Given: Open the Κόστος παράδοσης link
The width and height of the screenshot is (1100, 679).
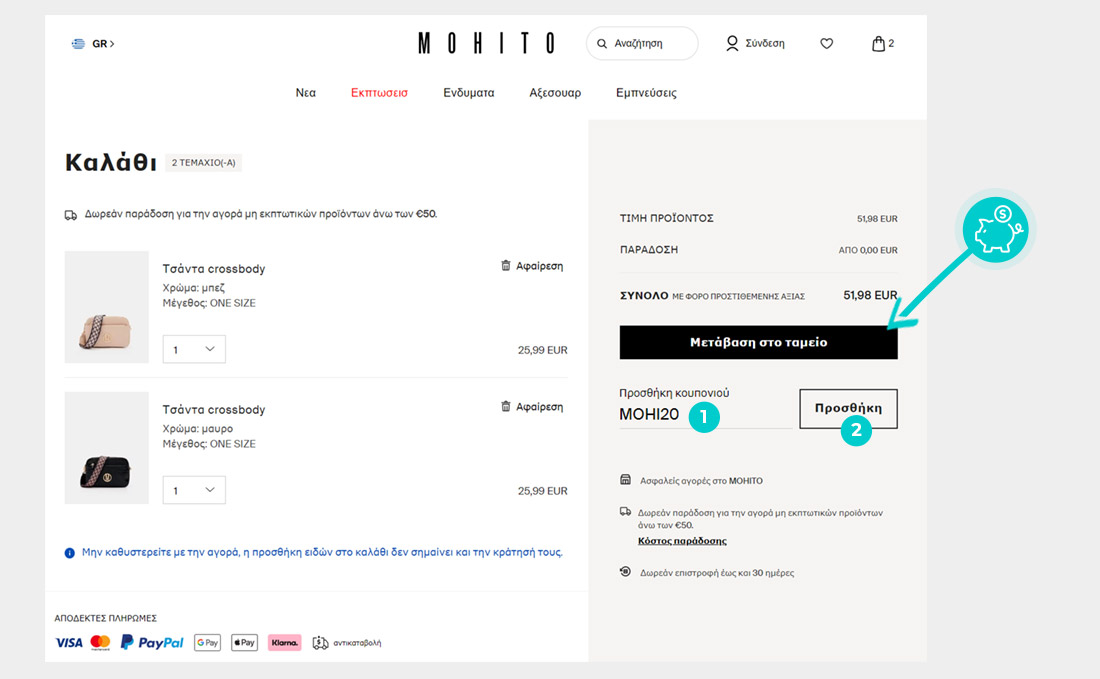Looking at the screenshot, I should (682, 541).
